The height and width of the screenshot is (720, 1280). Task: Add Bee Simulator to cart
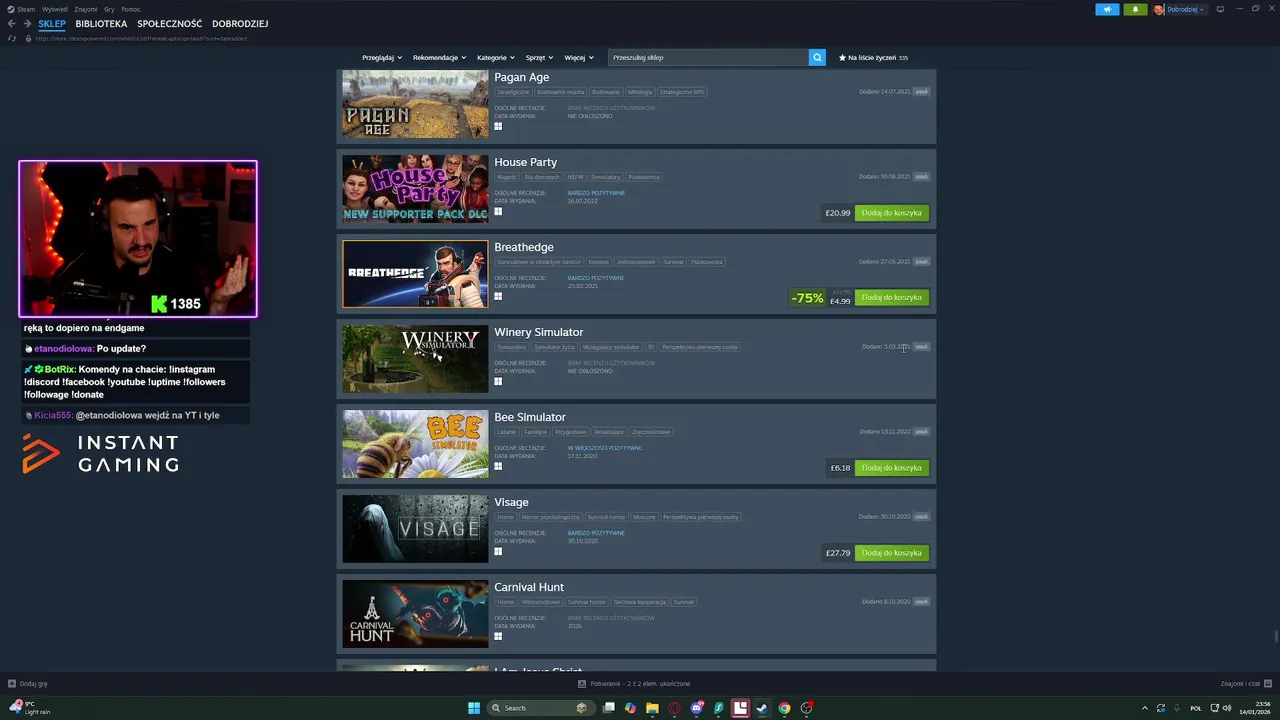click(892, 468)
